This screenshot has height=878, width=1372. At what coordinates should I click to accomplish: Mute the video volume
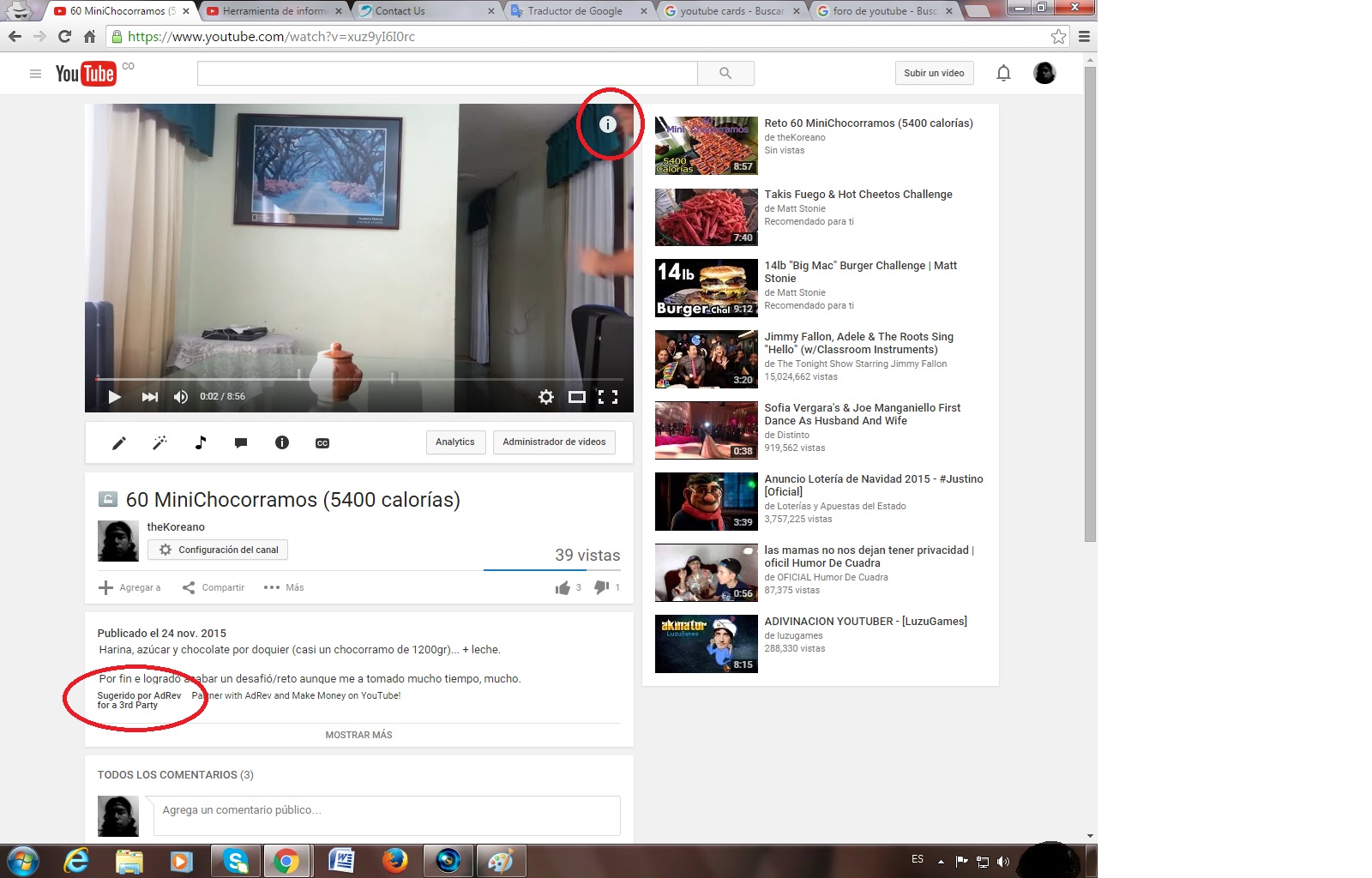tap(181, 397)
